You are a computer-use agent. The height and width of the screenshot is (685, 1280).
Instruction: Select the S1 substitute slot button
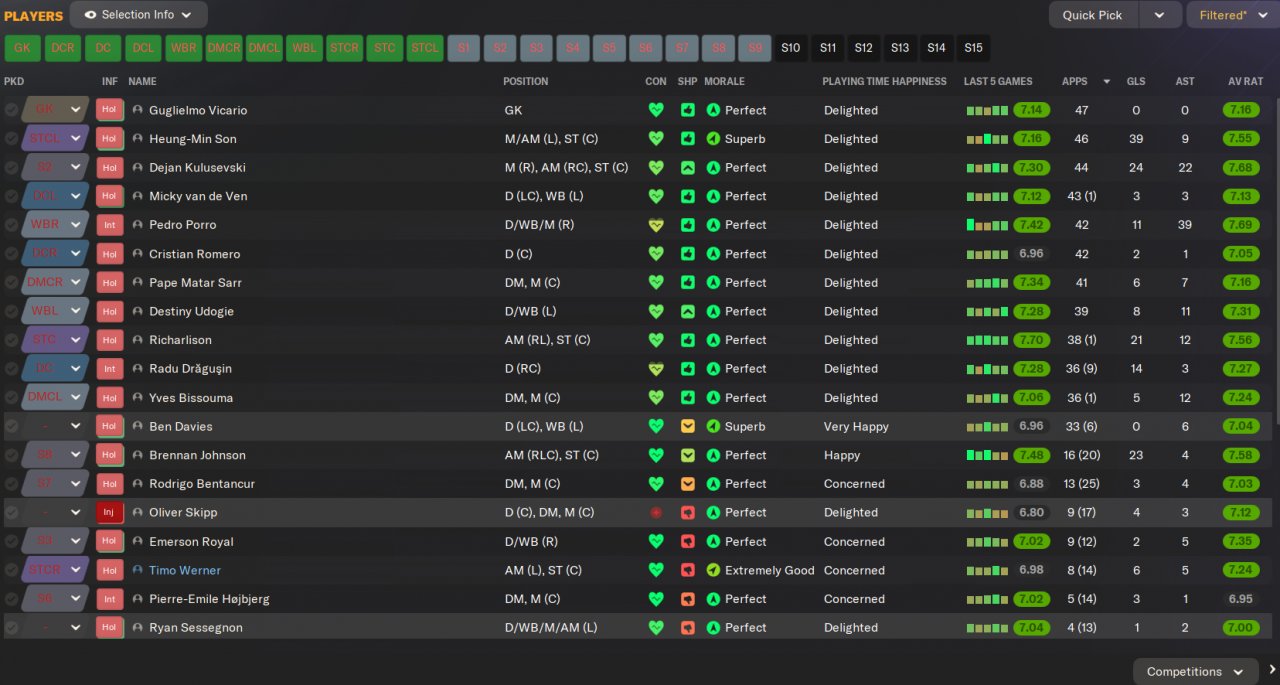click(464, 48)
